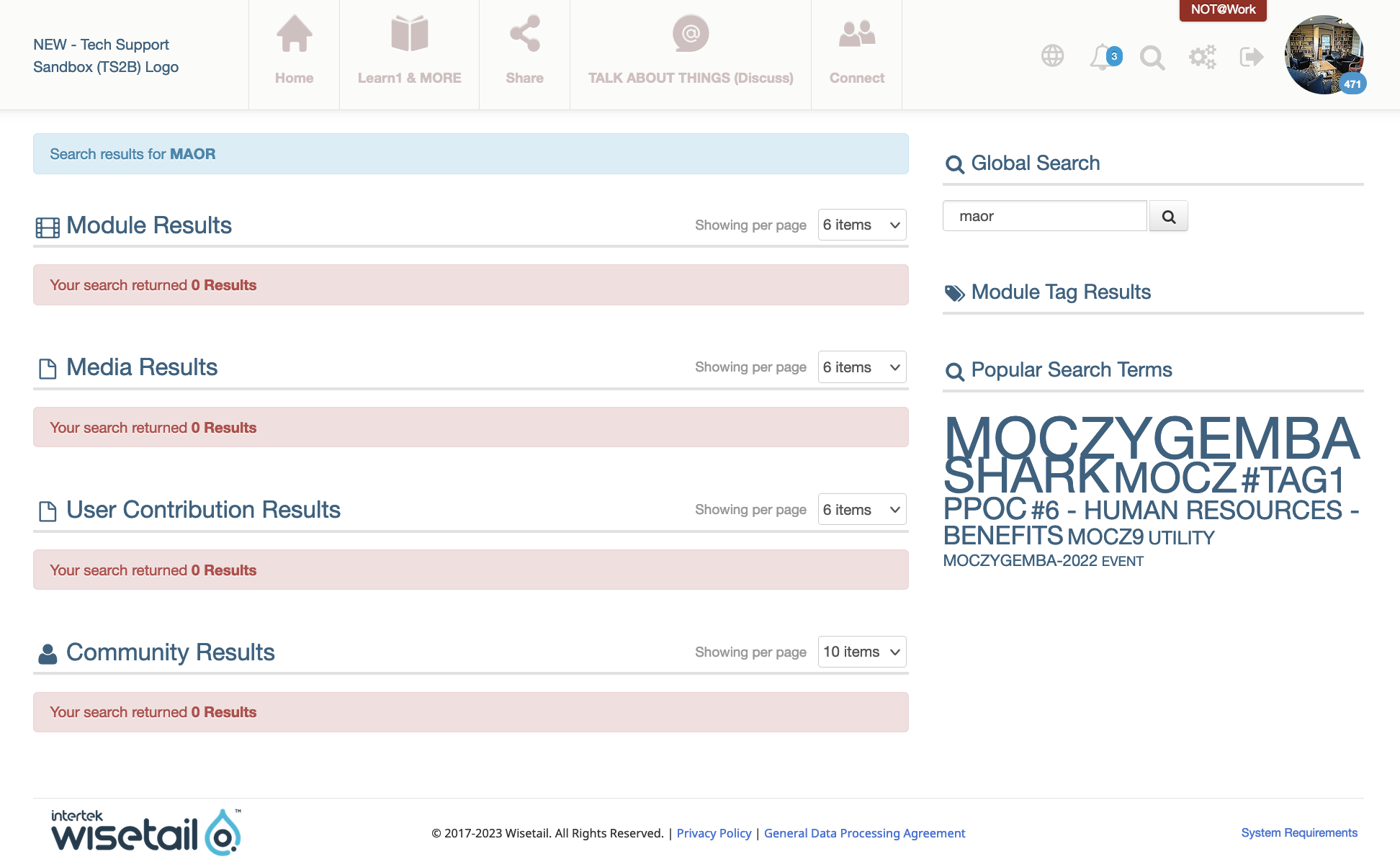Open the admin gears settings icon

click(x=1202, y=56)
